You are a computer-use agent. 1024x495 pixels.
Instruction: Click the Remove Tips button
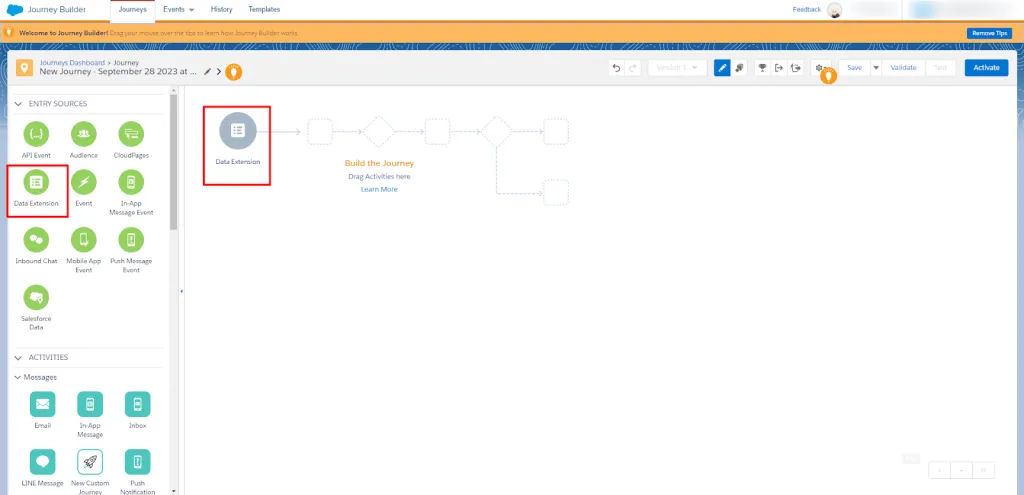tap(989, 33)
